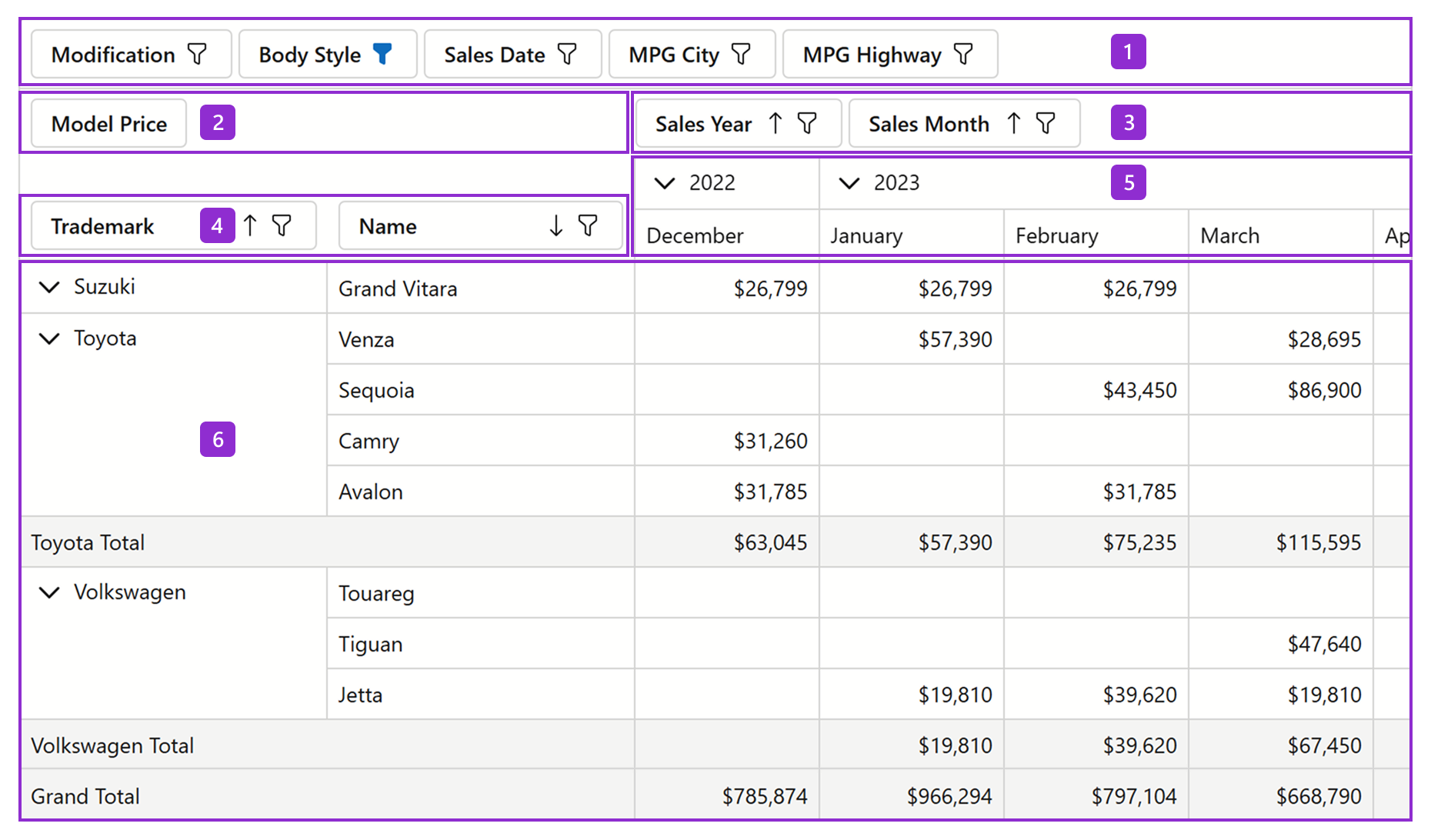Click Grand Total March value $668,790
This screenshot has height=840, width=1431.
click(x=1319, y=796)
